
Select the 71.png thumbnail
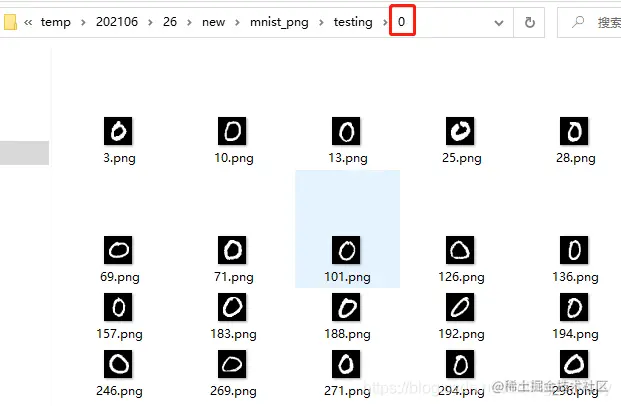coord(232,250)
